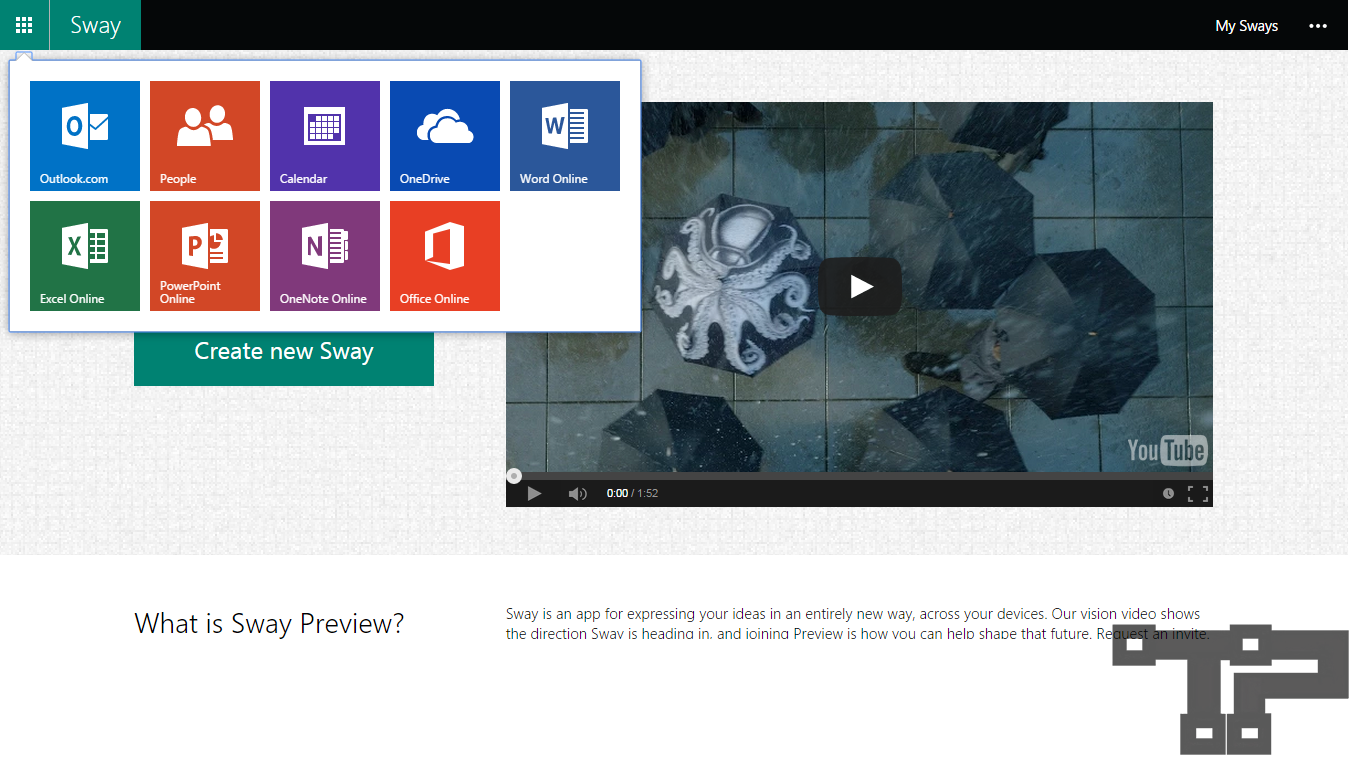Open the Excel Online tile
1366x768 pixels.
(85, 256)
